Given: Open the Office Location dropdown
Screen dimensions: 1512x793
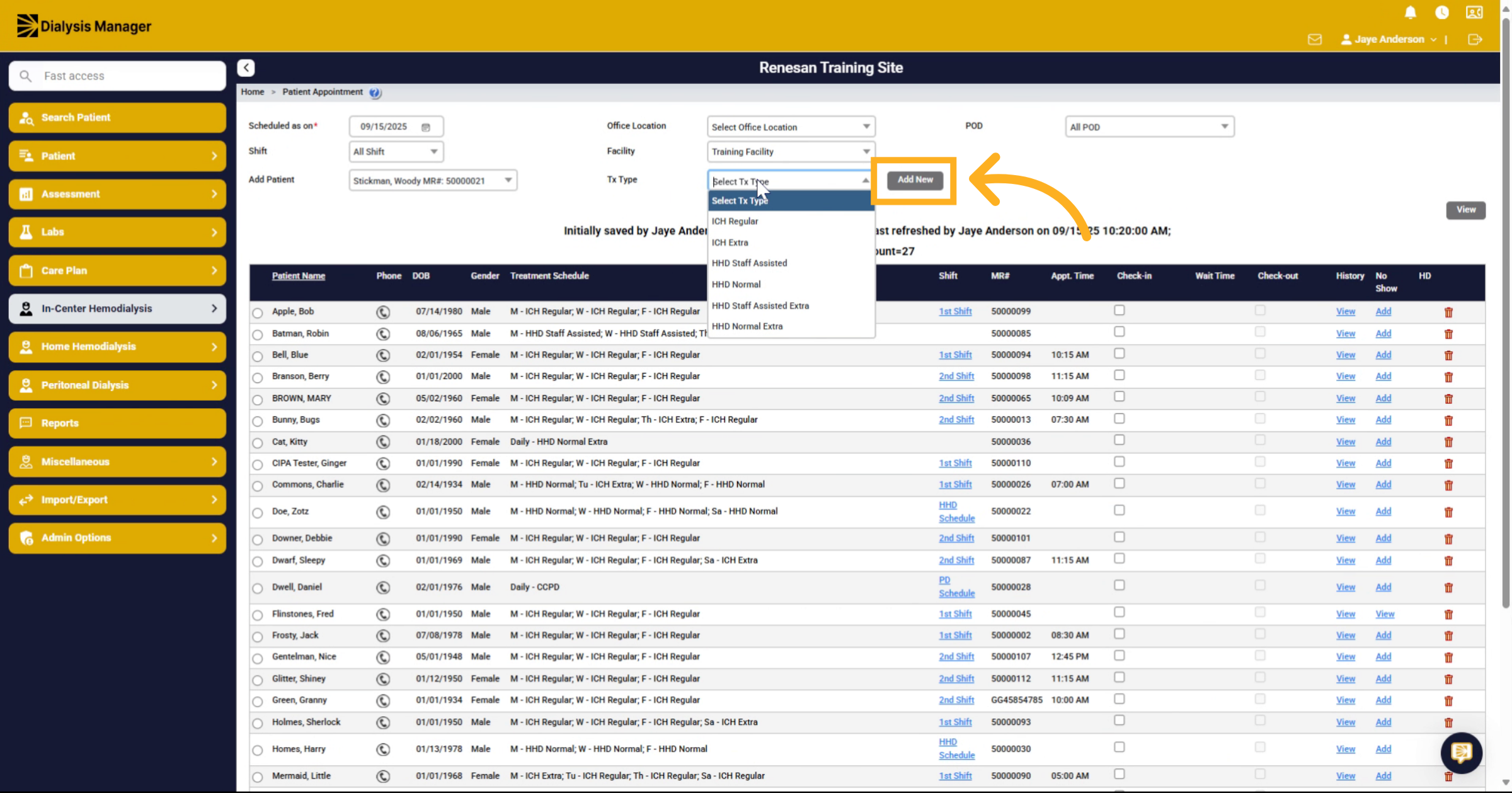Looking at the screenshot, I should click(791, 127).
